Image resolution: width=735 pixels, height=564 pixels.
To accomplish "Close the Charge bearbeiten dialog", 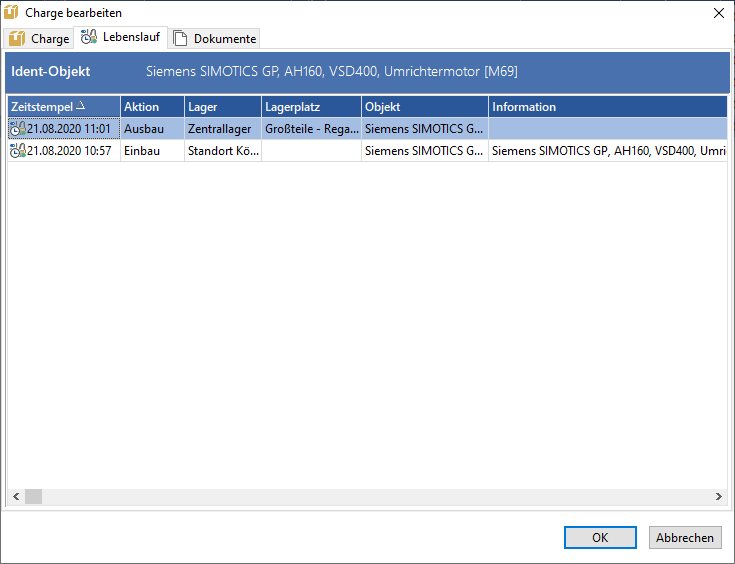I will [719, 13].
